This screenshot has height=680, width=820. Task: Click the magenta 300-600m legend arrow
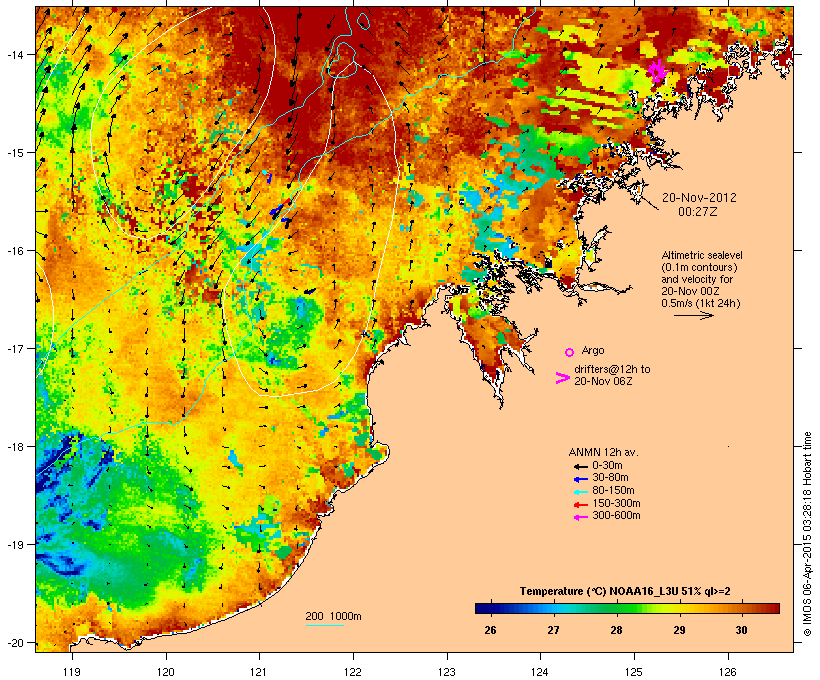click(580, 517)
